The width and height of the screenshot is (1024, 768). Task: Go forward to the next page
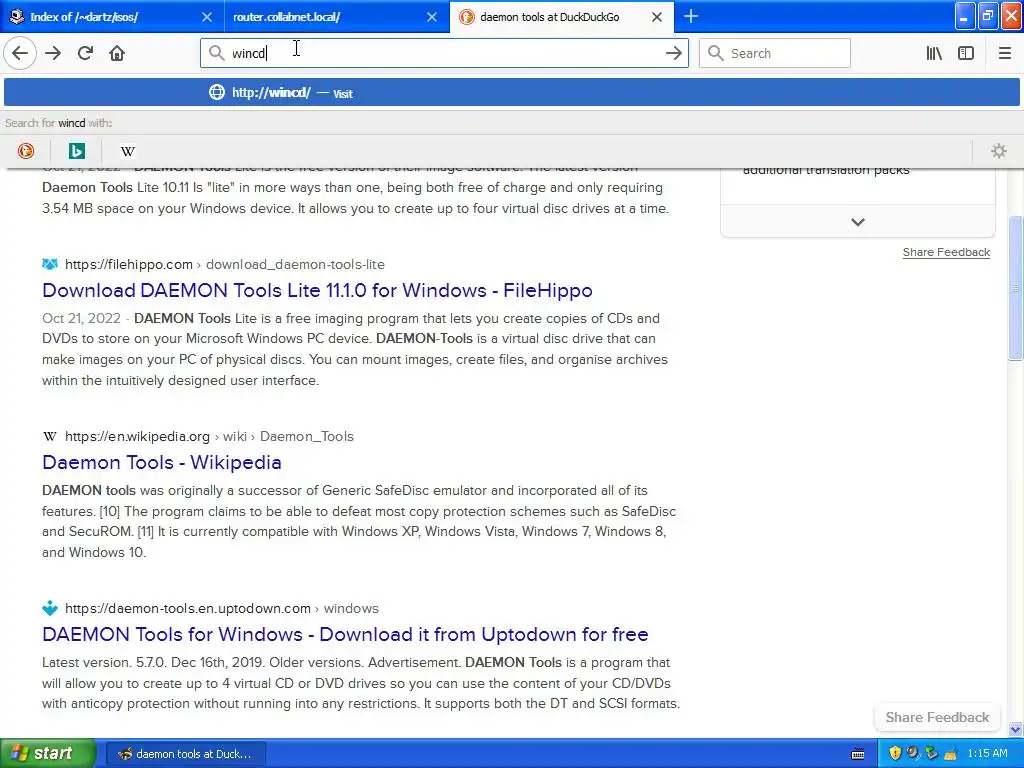point(53,53)
